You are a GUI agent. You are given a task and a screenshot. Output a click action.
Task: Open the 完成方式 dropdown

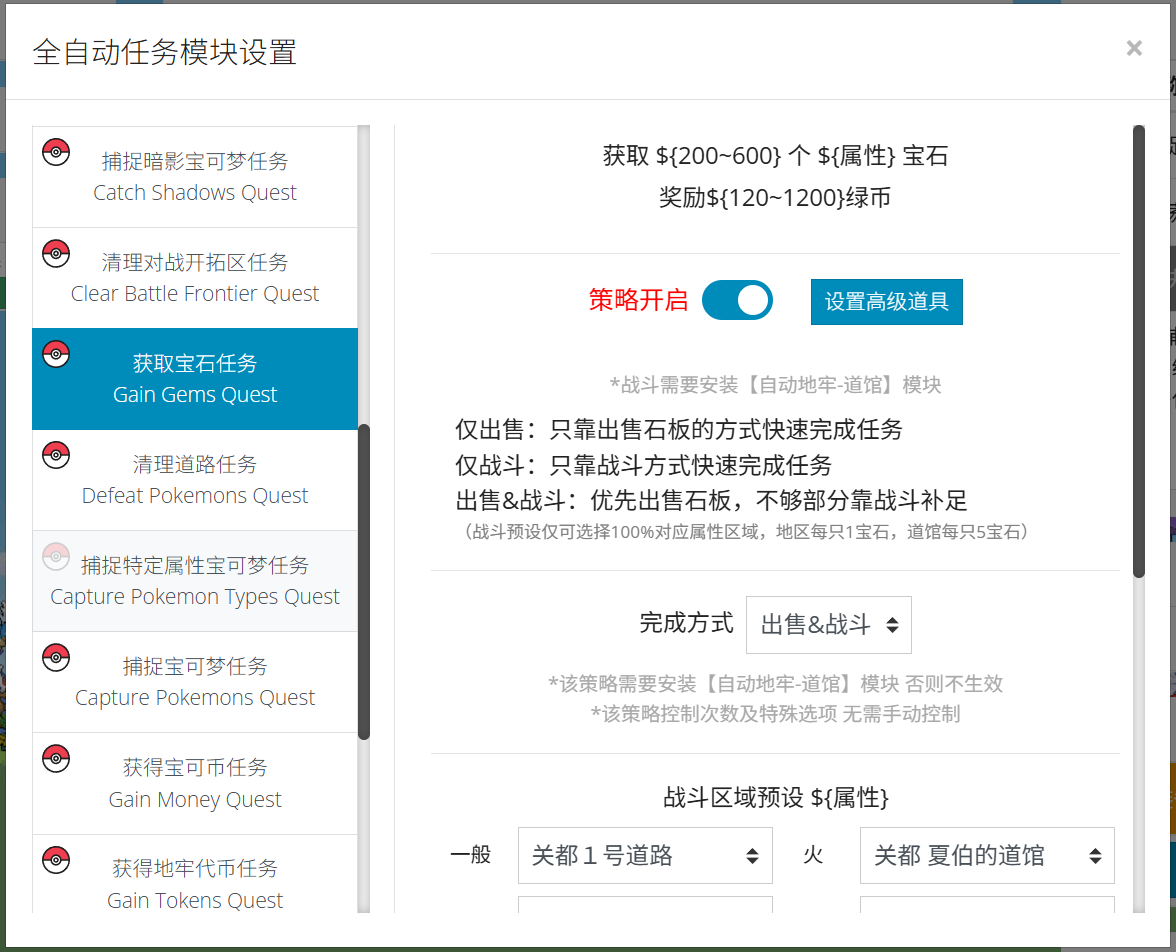828,625
